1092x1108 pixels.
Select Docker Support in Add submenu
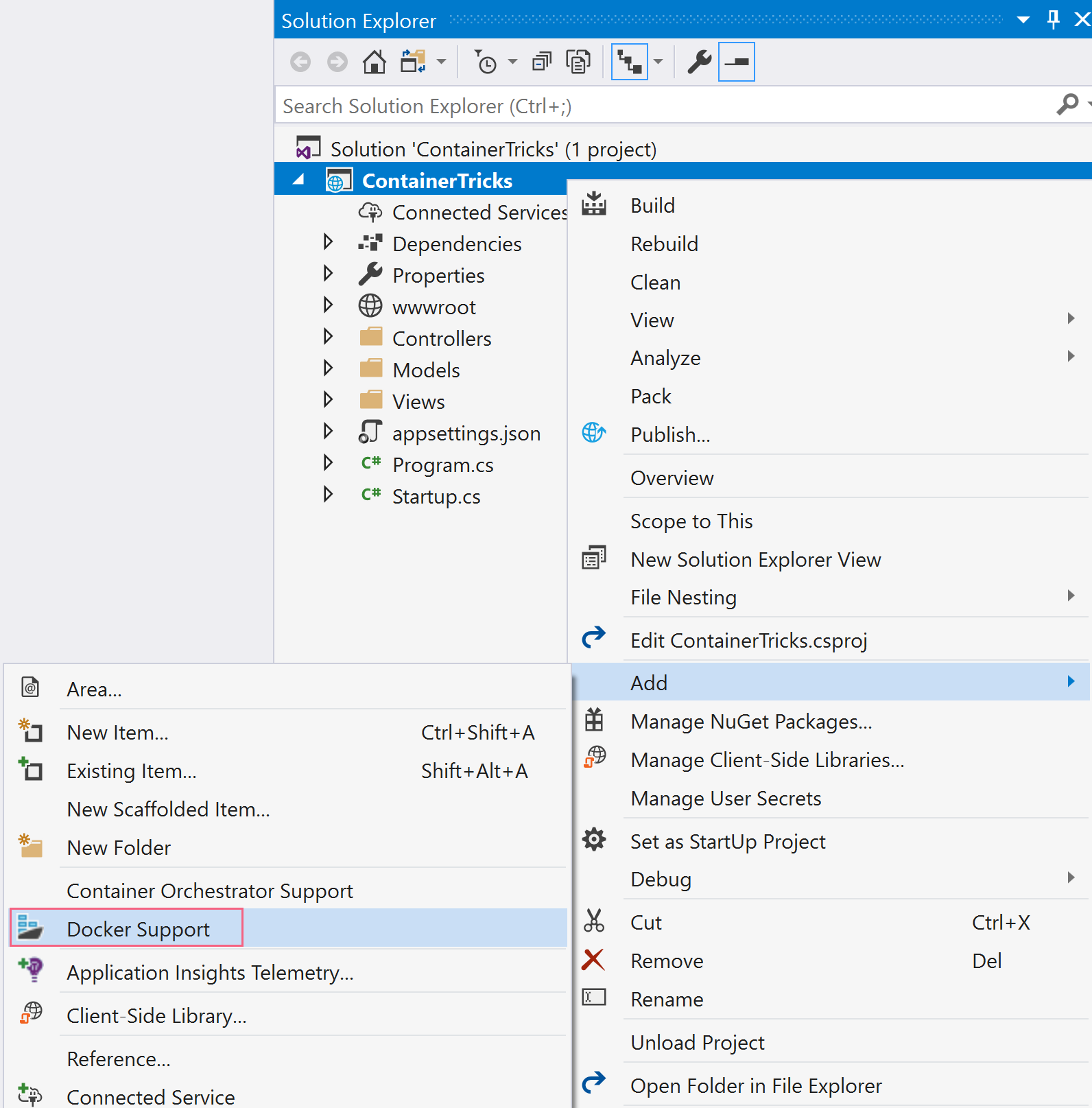coord(288,929)
